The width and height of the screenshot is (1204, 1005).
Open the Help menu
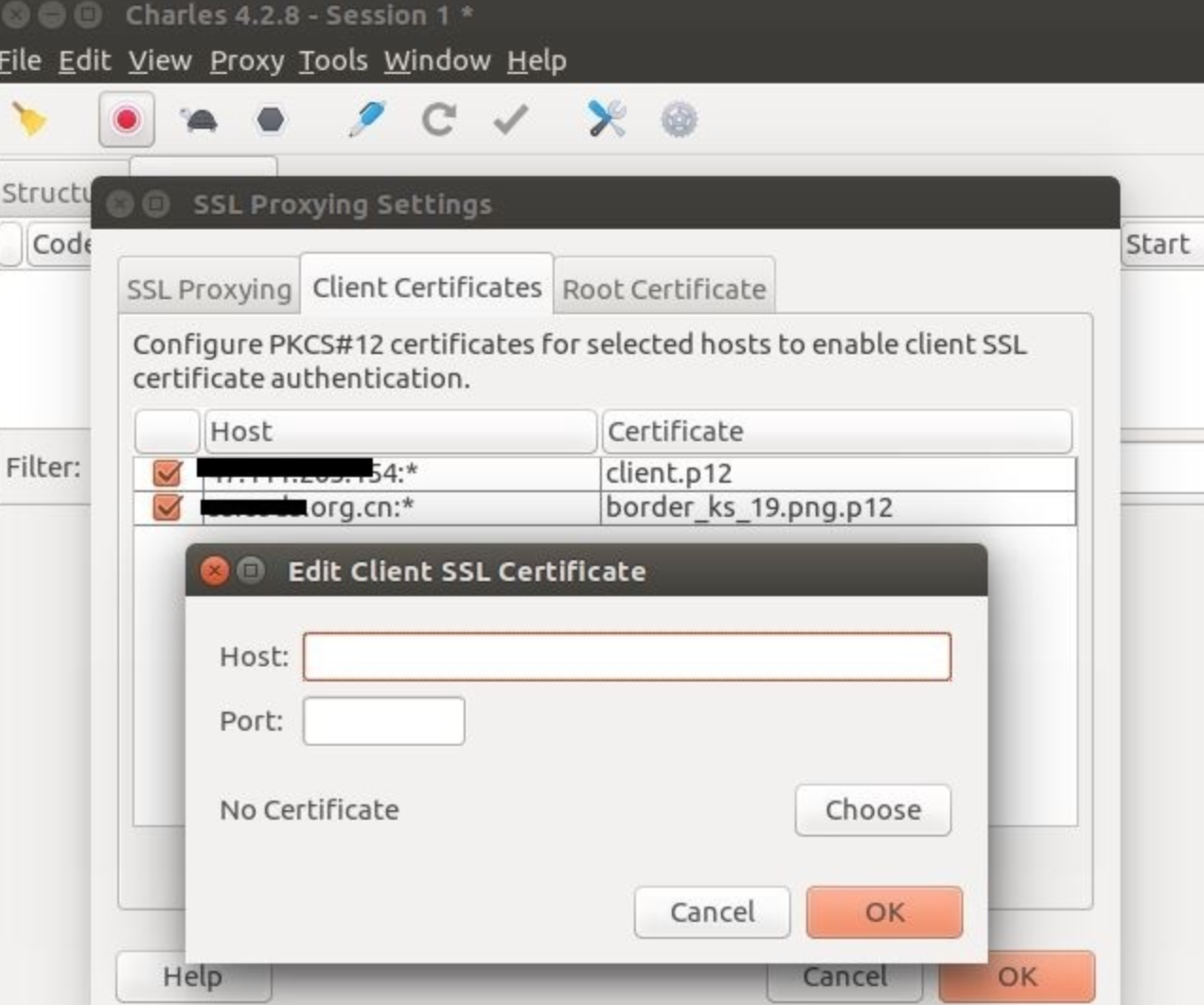pos(537,61)
